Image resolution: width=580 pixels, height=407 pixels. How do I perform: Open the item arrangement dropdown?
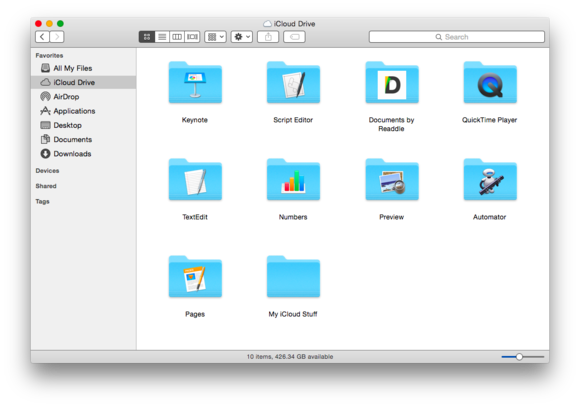pyautogui.click(x=216, y=37)
